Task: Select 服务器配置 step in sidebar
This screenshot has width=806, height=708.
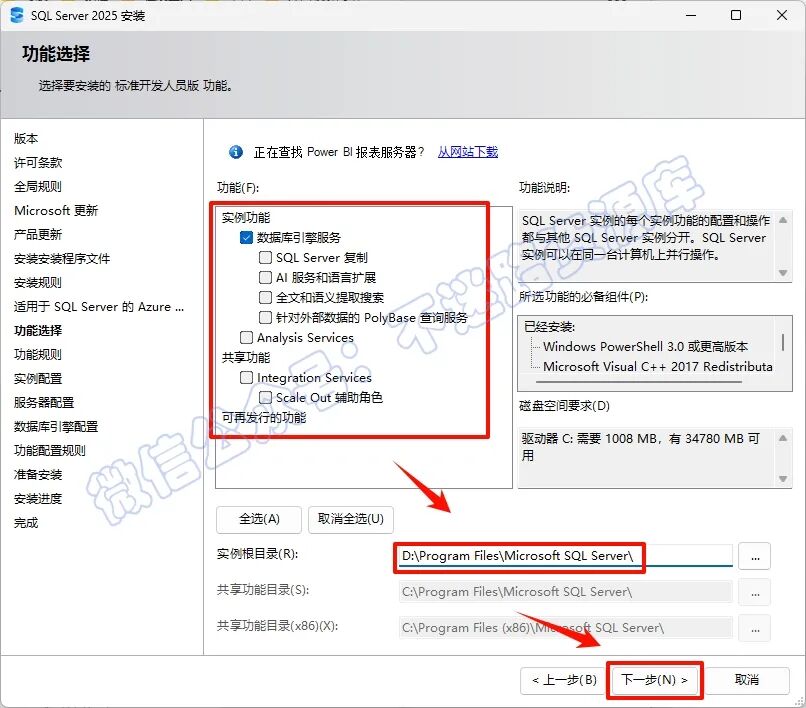Action: pyautogui.click(x=44, y=403)
